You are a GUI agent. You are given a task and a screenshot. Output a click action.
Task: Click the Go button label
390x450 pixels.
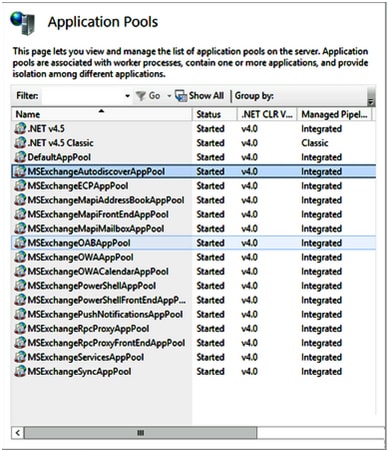click(x=154, y=96)
